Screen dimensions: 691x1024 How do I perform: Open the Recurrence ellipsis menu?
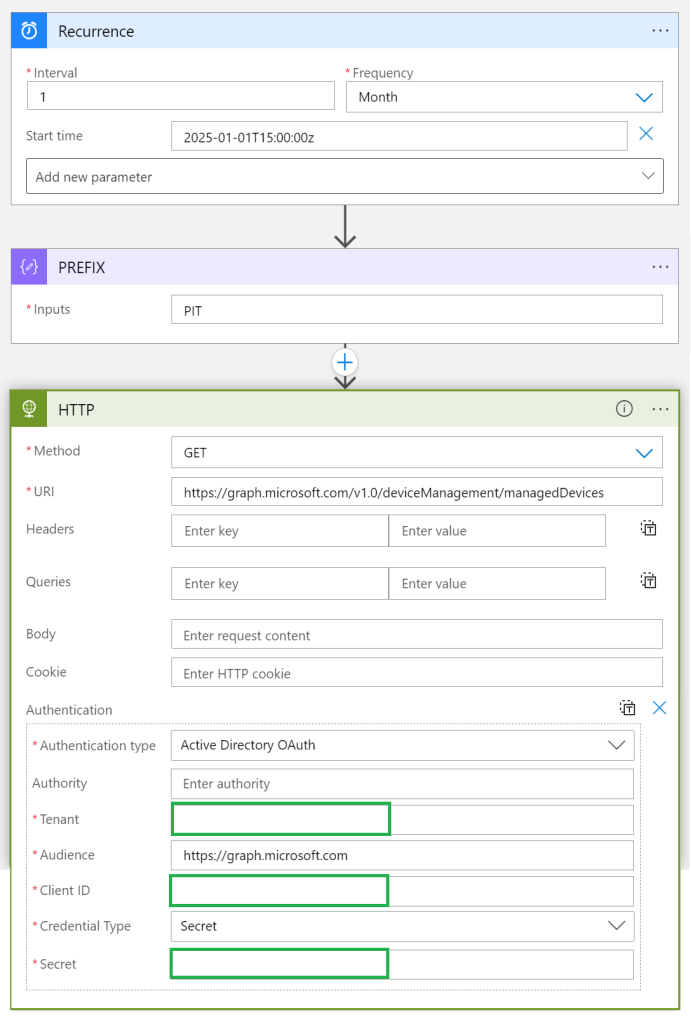coord(660,31)
